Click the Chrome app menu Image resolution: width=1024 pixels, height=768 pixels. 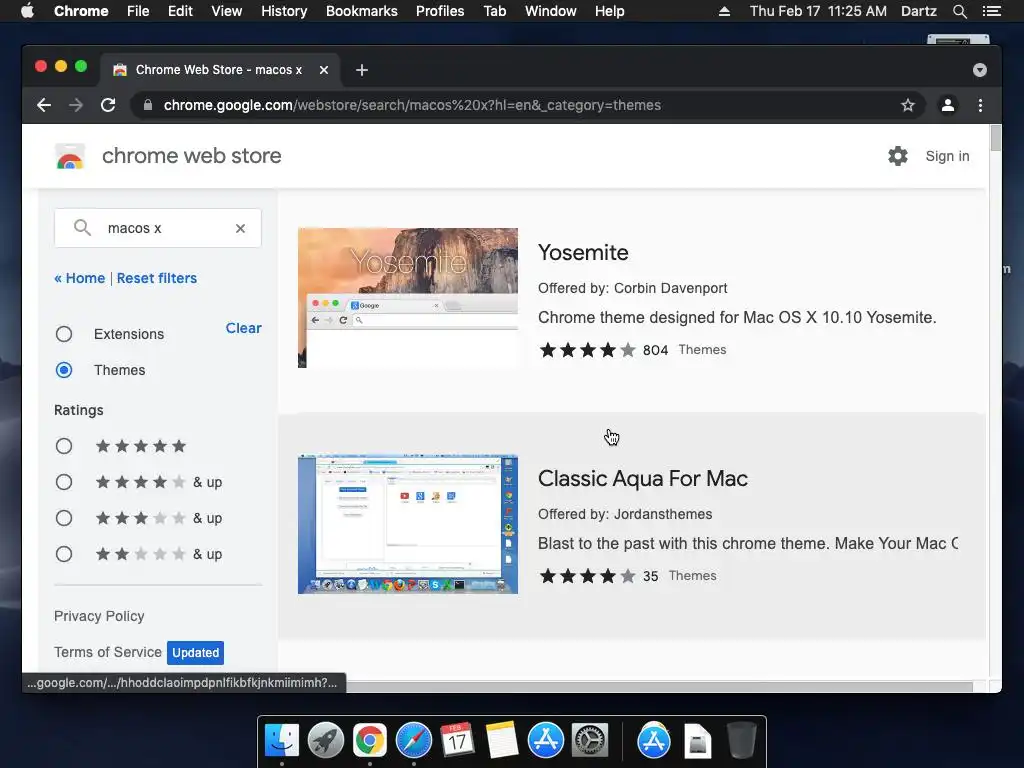coord(81,11)
